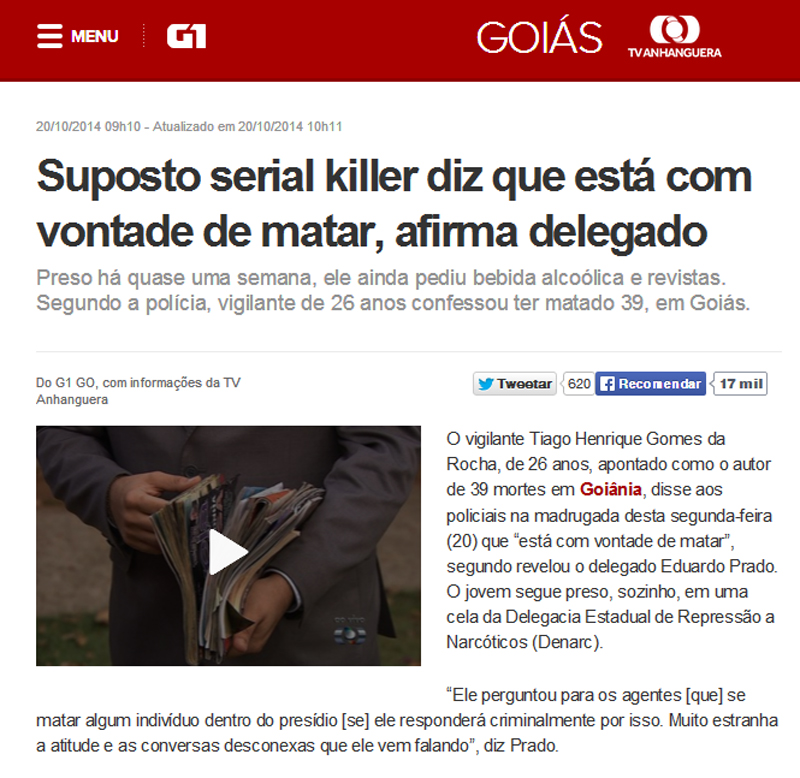The height and width of the screenshot is (778, 800).
Task: Click the article headline about serial killer
Action: pos(394,204)
